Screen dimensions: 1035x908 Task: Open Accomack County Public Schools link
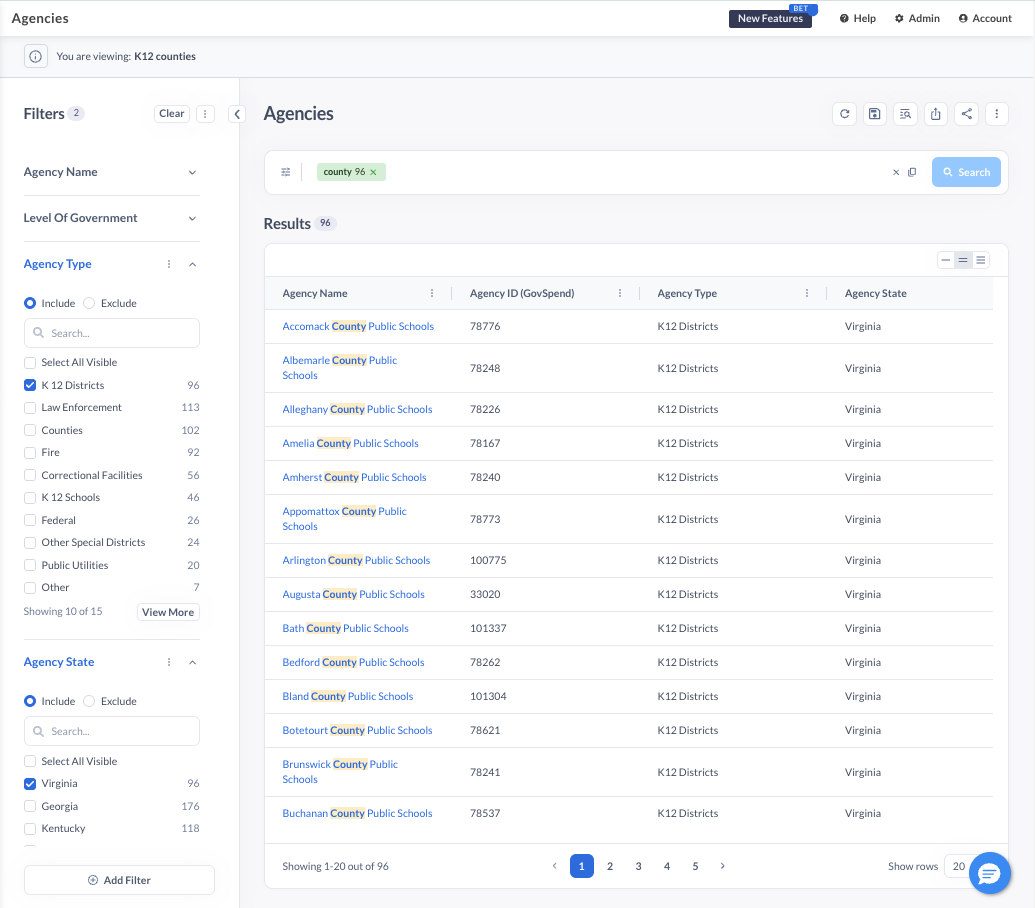point(358,326)
